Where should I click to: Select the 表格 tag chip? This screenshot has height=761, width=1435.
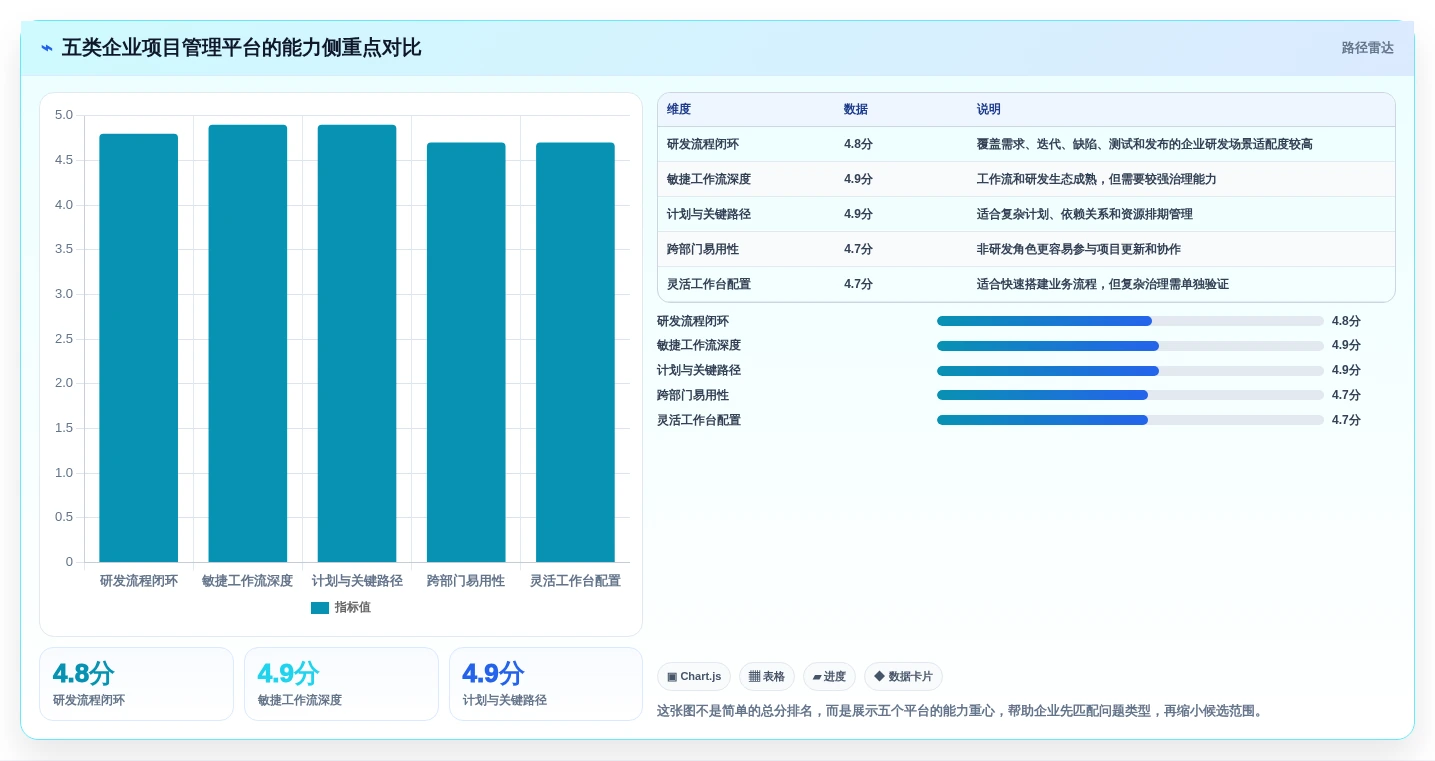pos(767,677)
